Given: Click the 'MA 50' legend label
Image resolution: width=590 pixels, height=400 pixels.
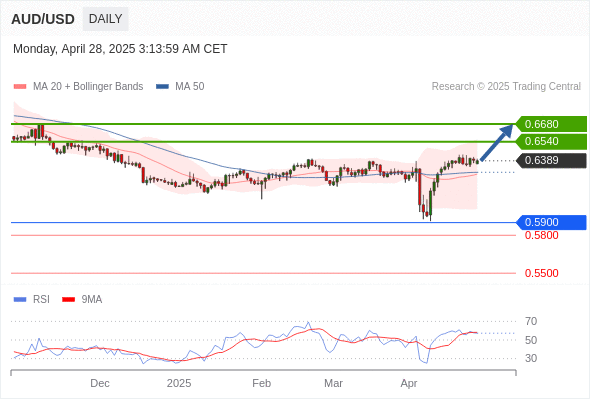Looking at the screenshot, I should click(x=190, y=87).
